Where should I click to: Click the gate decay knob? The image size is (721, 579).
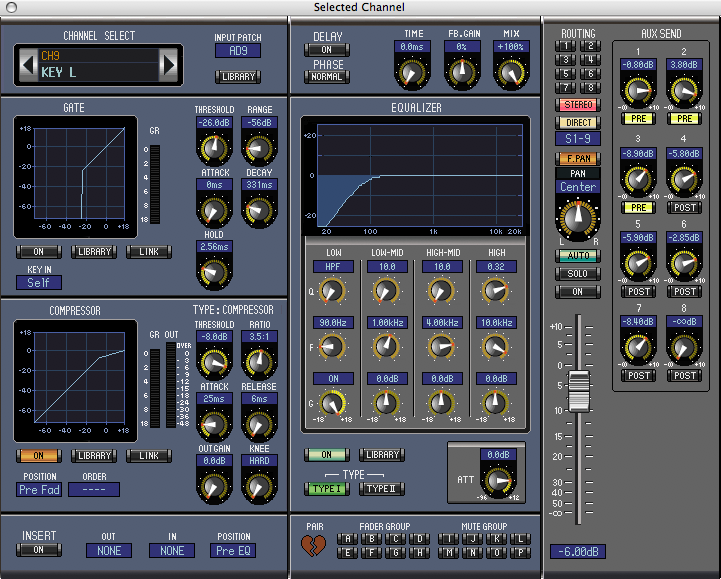(259, 210)
